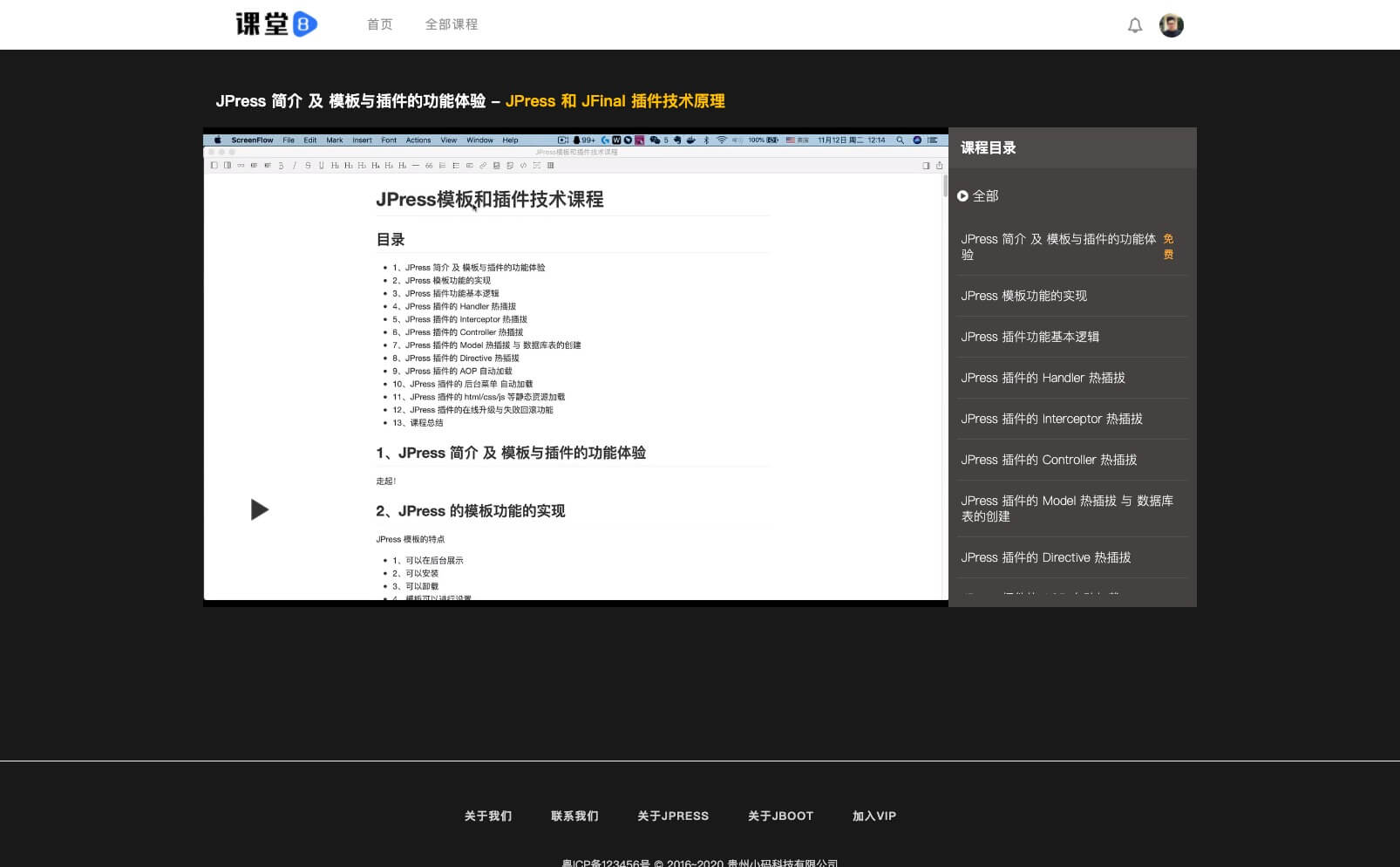The height and width of the screenshot is (867, 1400).
Task: Open the 关于JBOOT footer link
Action: (x=780, y=816)
